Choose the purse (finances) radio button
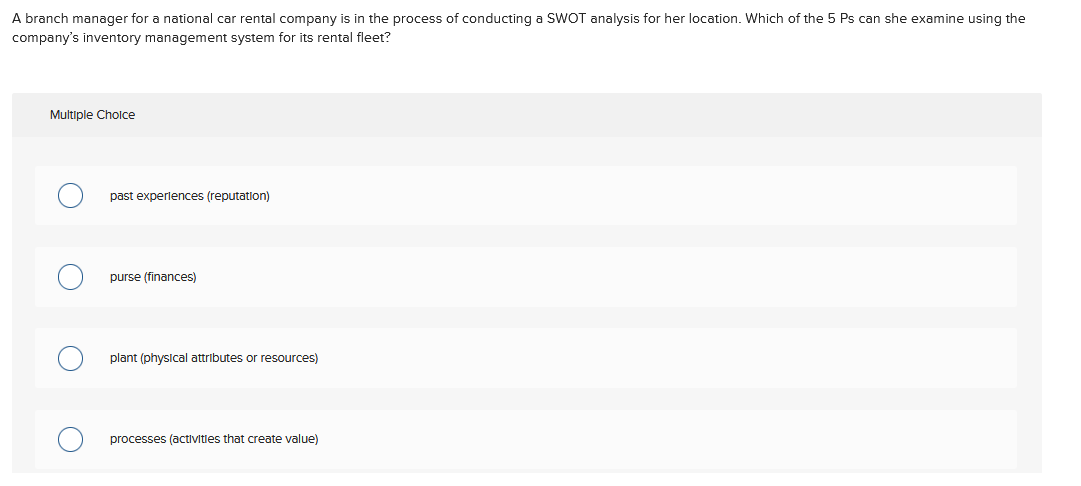Image resolution: width=1081 pixels, height=486 pixels. (70, 277)
